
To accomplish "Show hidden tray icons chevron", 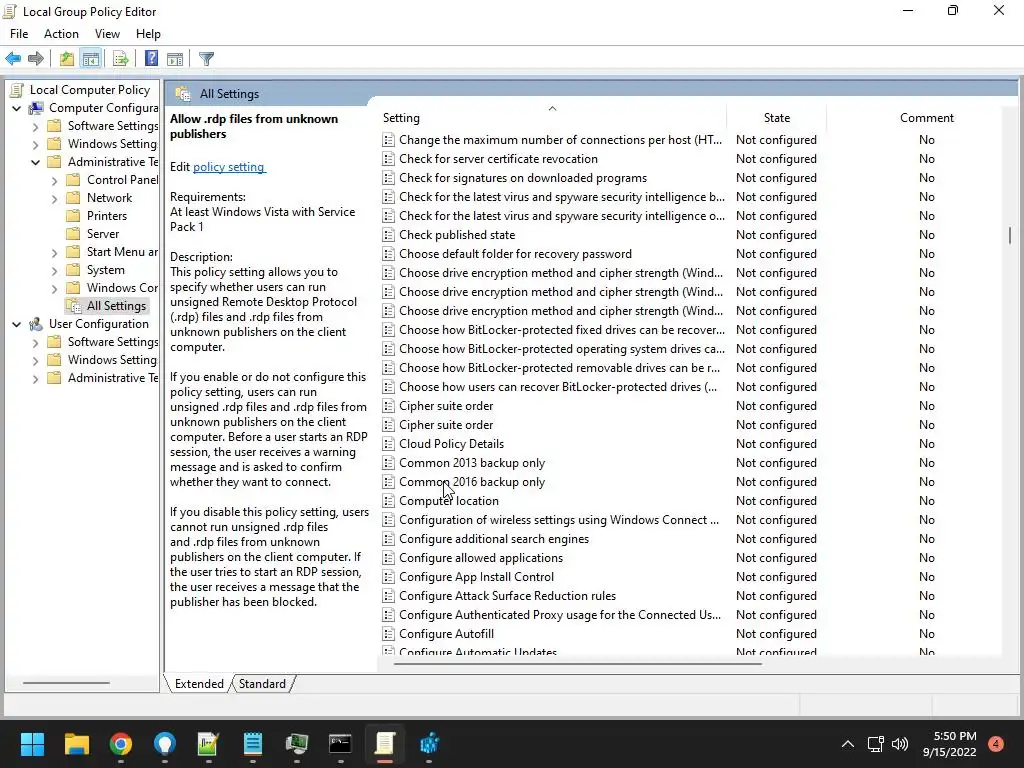I will (848, 744).
